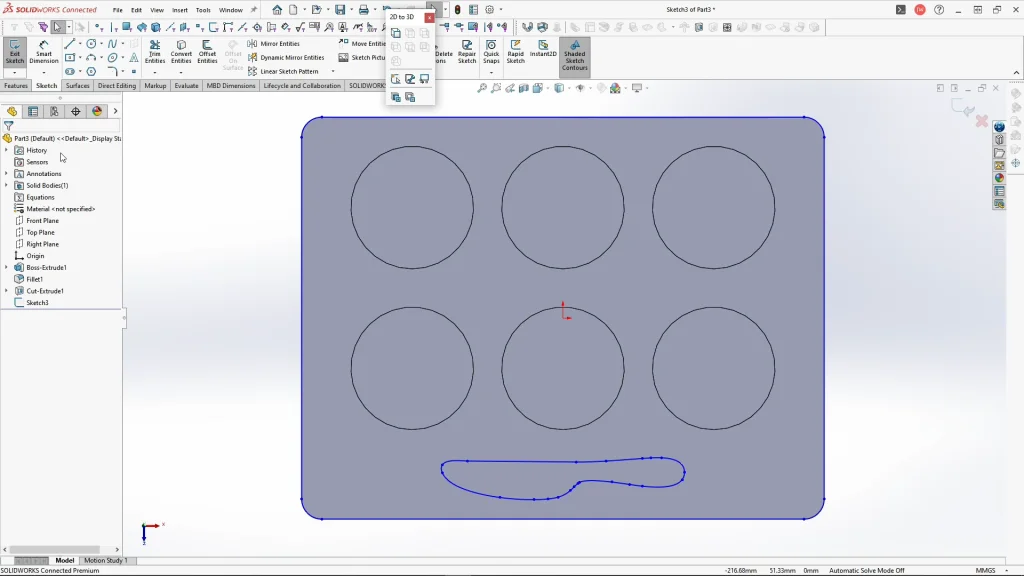Select Sketch3 in the feature tree

[x=37, y=303]
